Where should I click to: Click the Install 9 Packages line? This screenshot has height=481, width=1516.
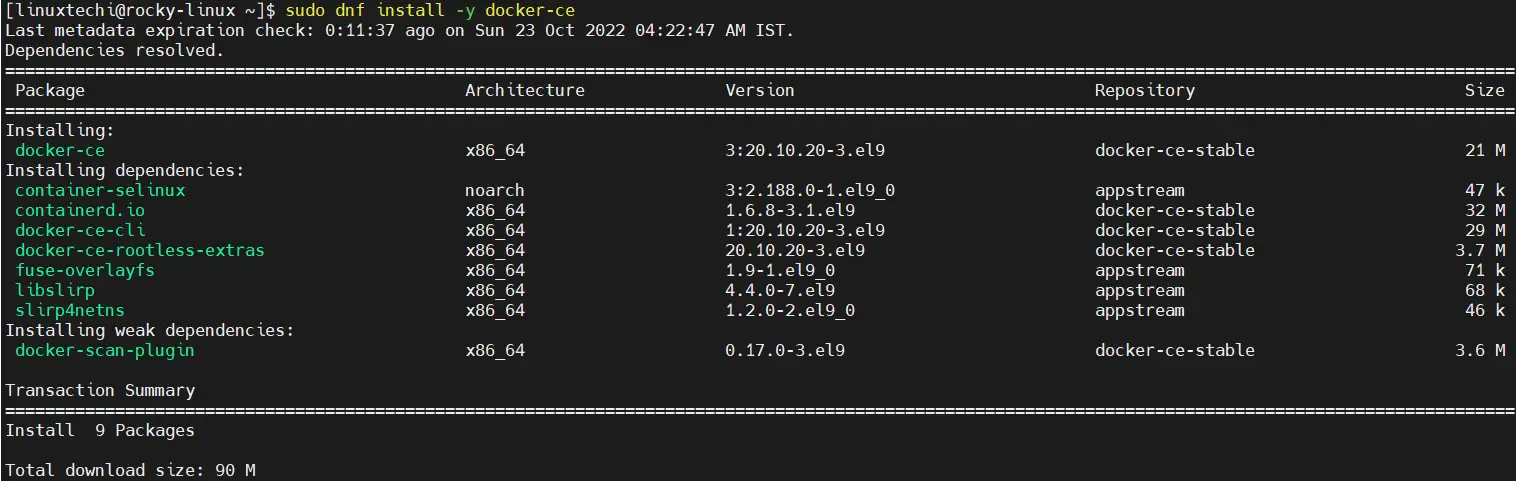(x=100, y=430)
